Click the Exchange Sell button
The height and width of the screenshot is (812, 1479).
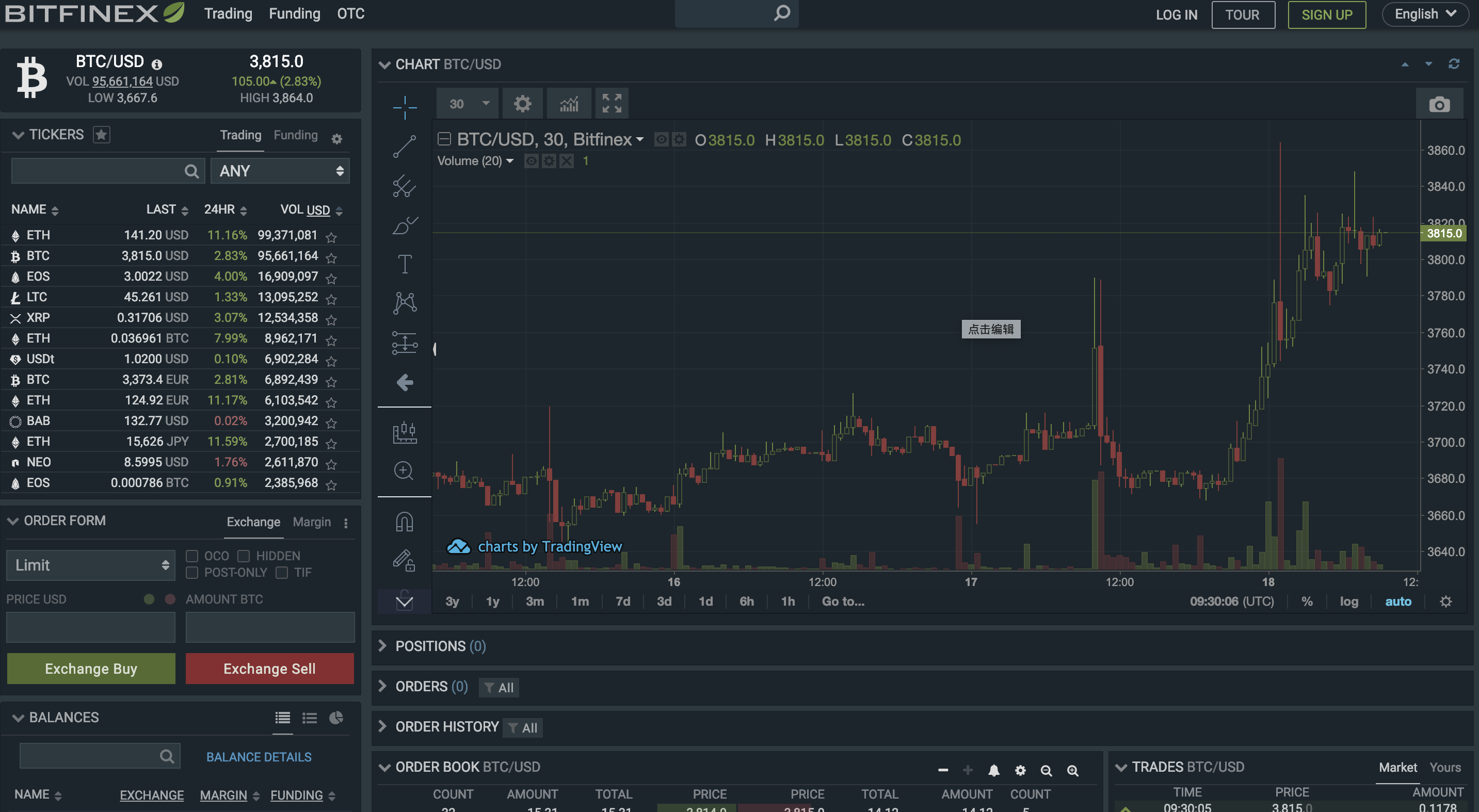point(269,668)
